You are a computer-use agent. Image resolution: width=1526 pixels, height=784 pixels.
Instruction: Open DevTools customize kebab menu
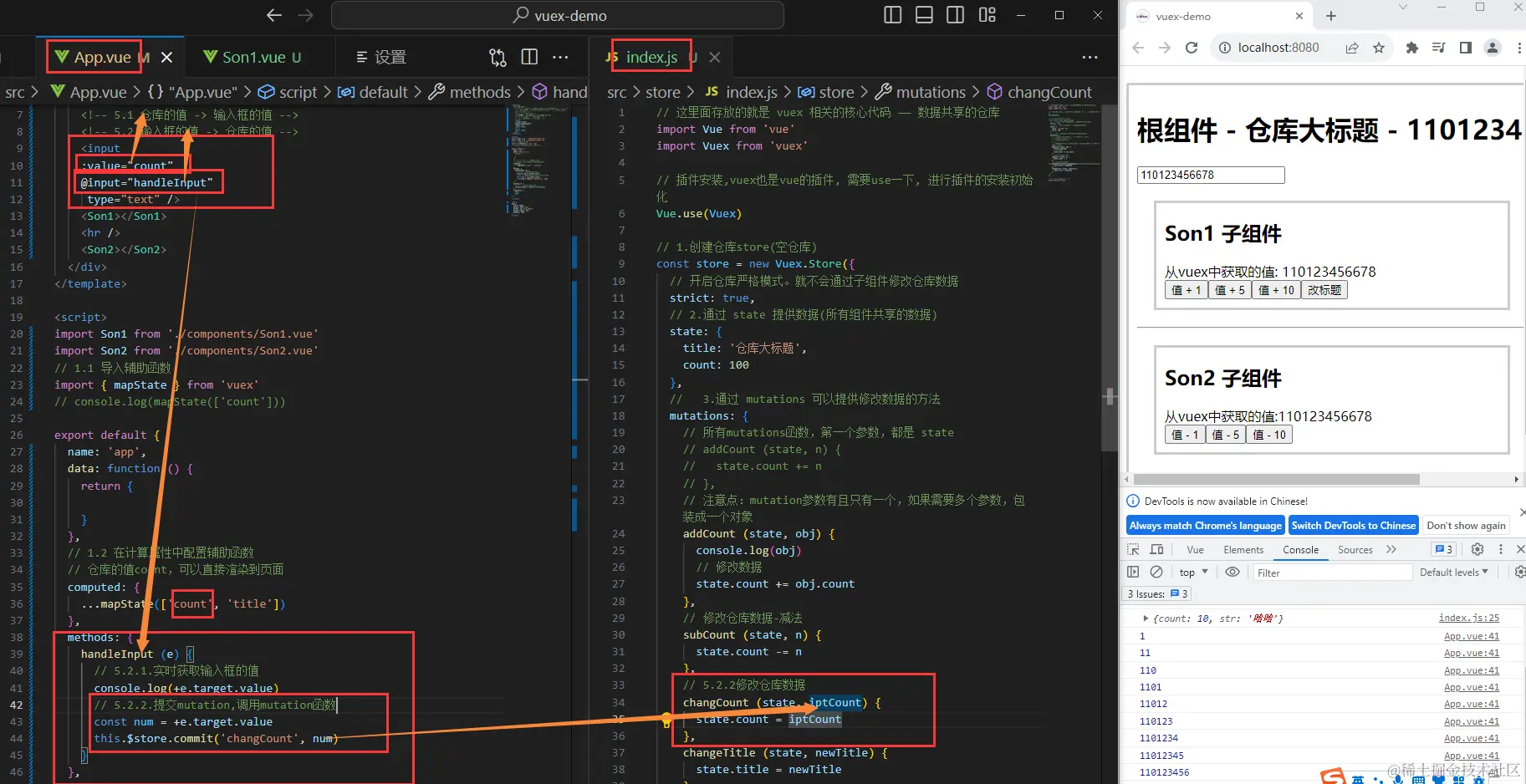coord(1501,549)
